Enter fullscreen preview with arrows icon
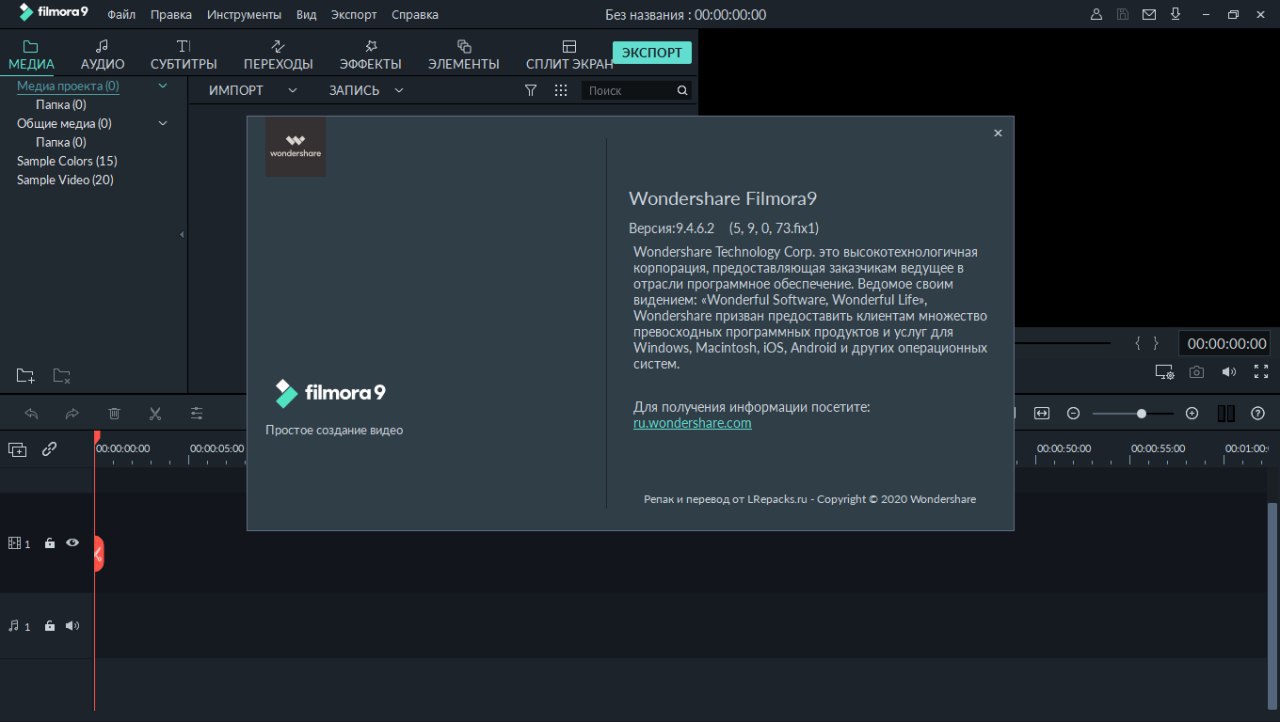This screenshot has height=722, width=1280. tap(1261, 372)
